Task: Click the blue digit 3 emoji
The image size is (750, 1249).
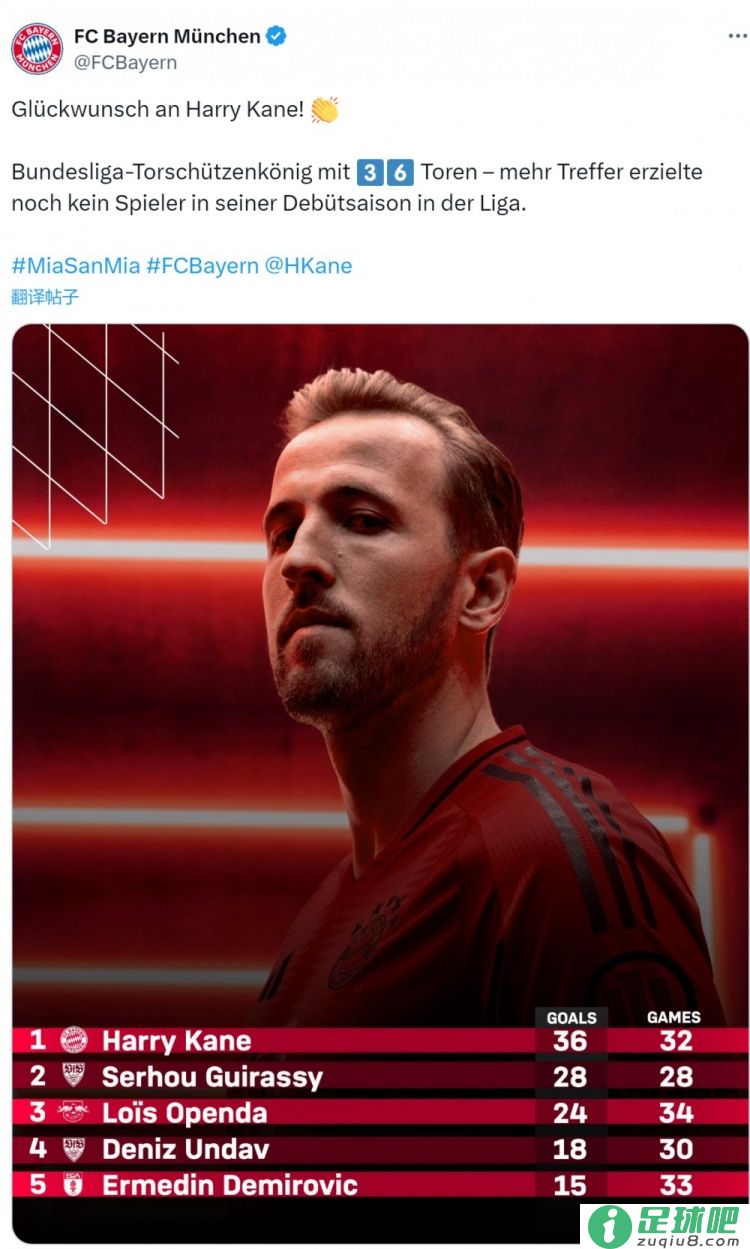Action: 369,172
